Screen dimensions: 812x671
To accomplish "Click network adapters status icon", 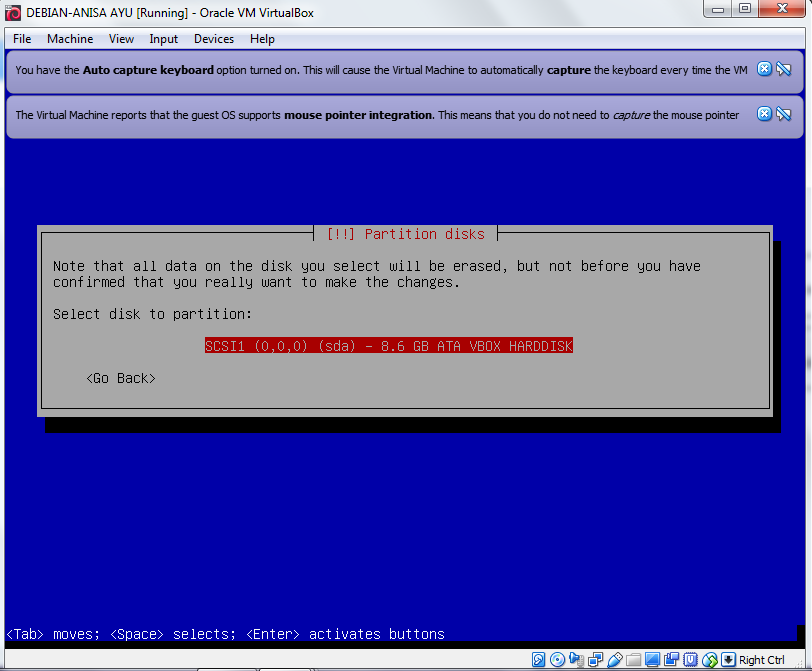I will click(596, 660).
